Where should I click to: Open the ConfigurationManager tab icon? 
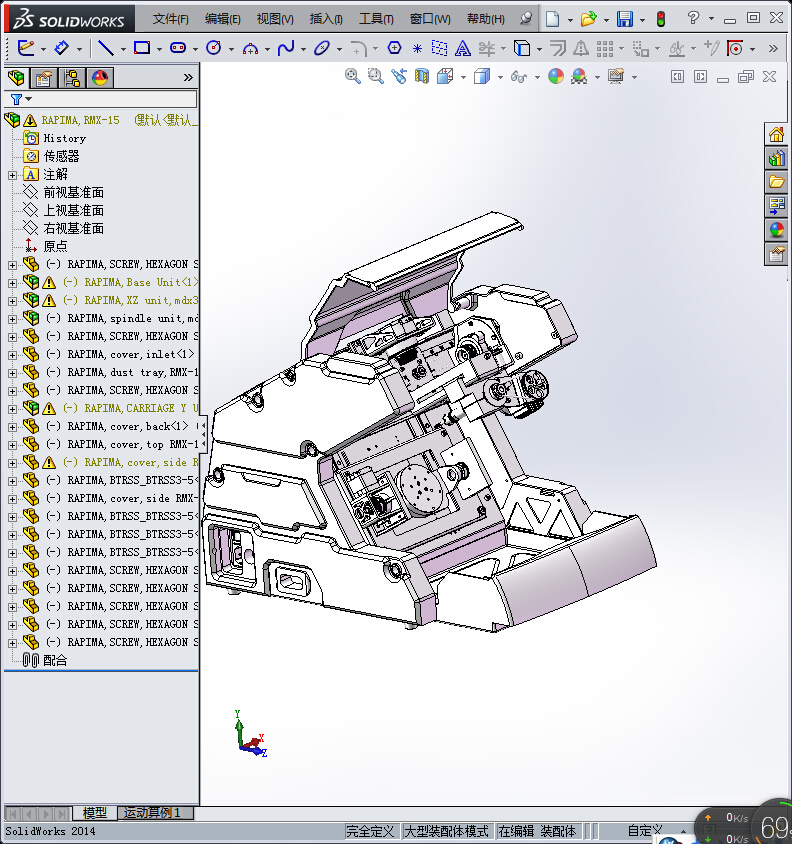72,78
